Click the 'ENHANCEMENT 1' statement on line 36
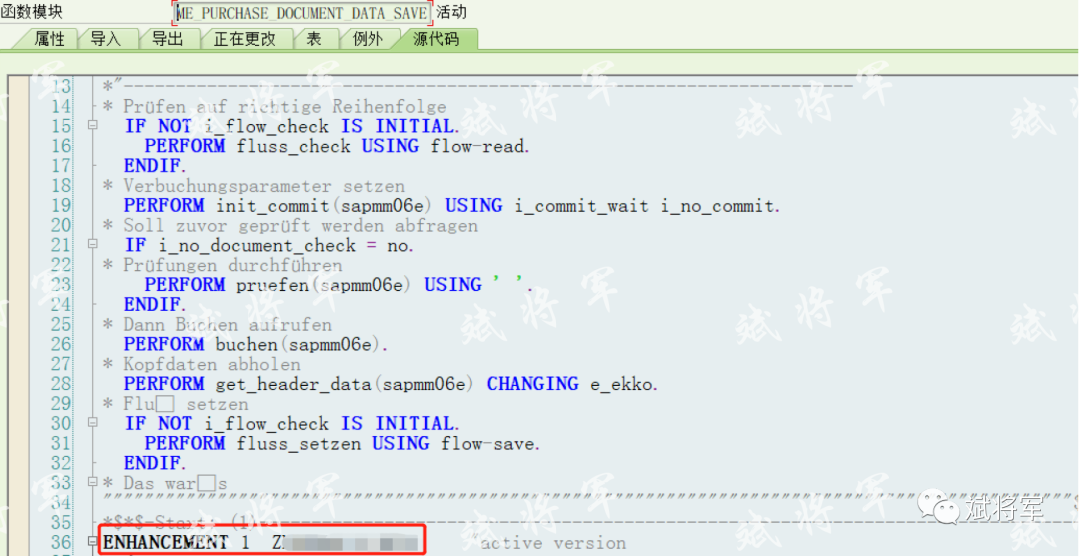The height and width of the screenshot is (556, 1080). 176,544
